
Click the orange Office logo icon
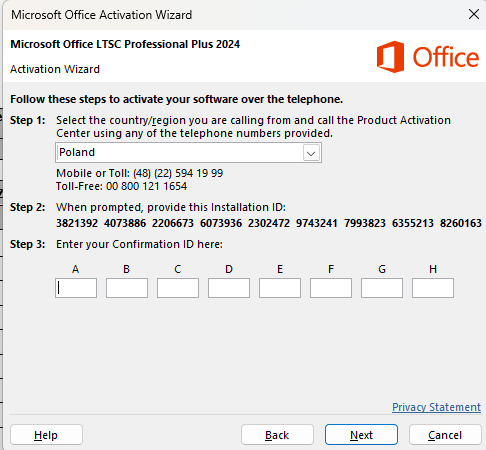point(390,57)
